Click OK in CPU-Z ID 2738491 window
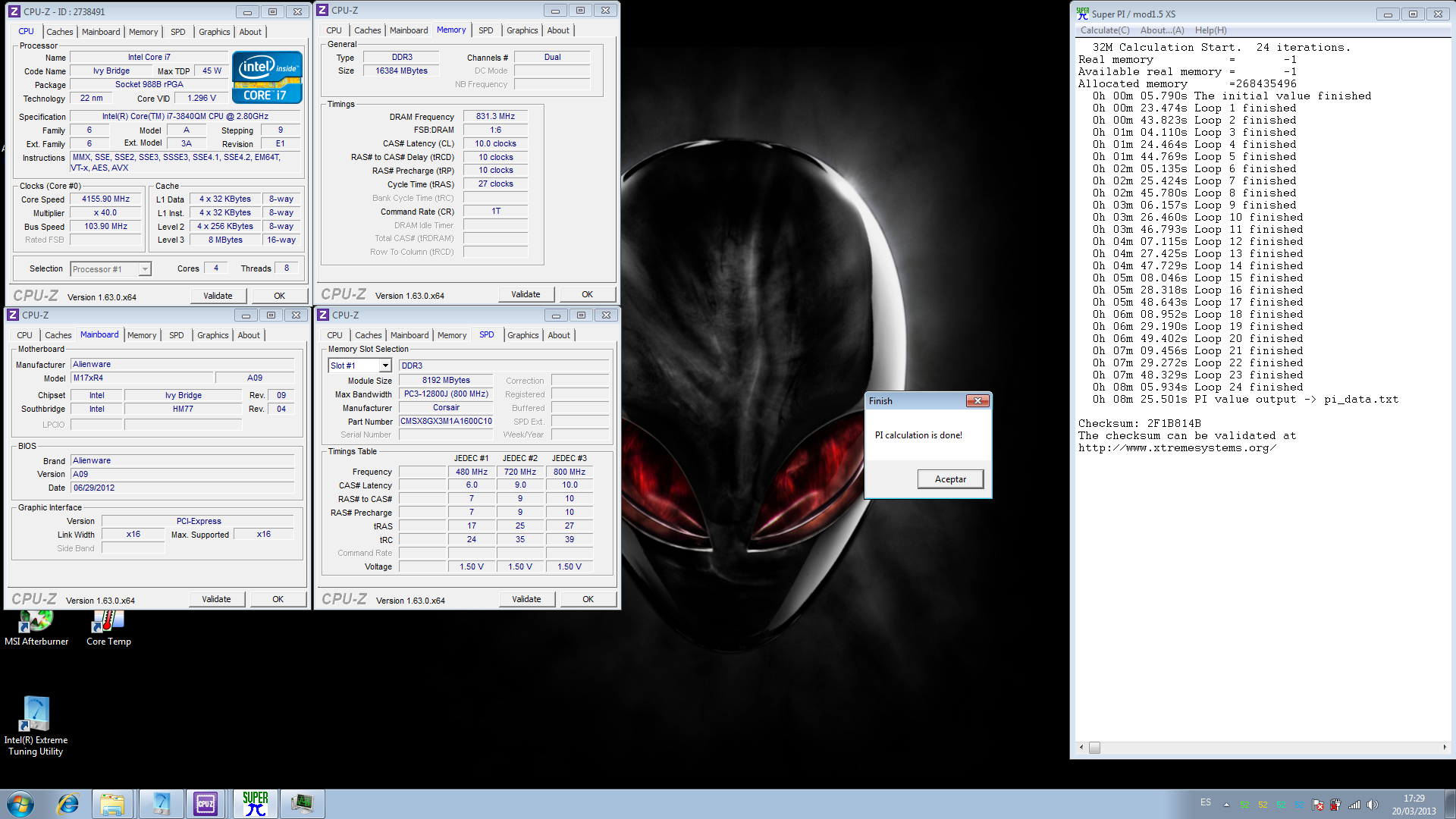This screenshot has width=1456, height=819. (280, 296)
